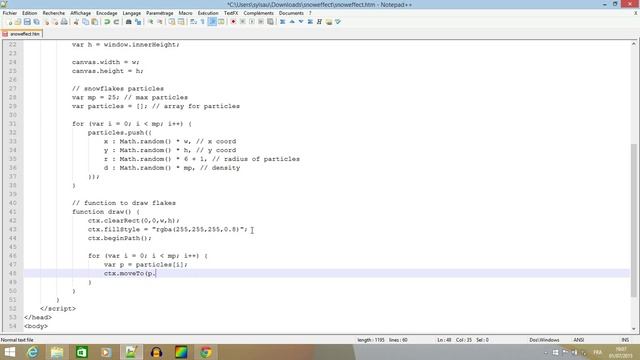
Task: Toggle word wrap in toolbar
Action: pyautogui.click(x=193, y=22)
